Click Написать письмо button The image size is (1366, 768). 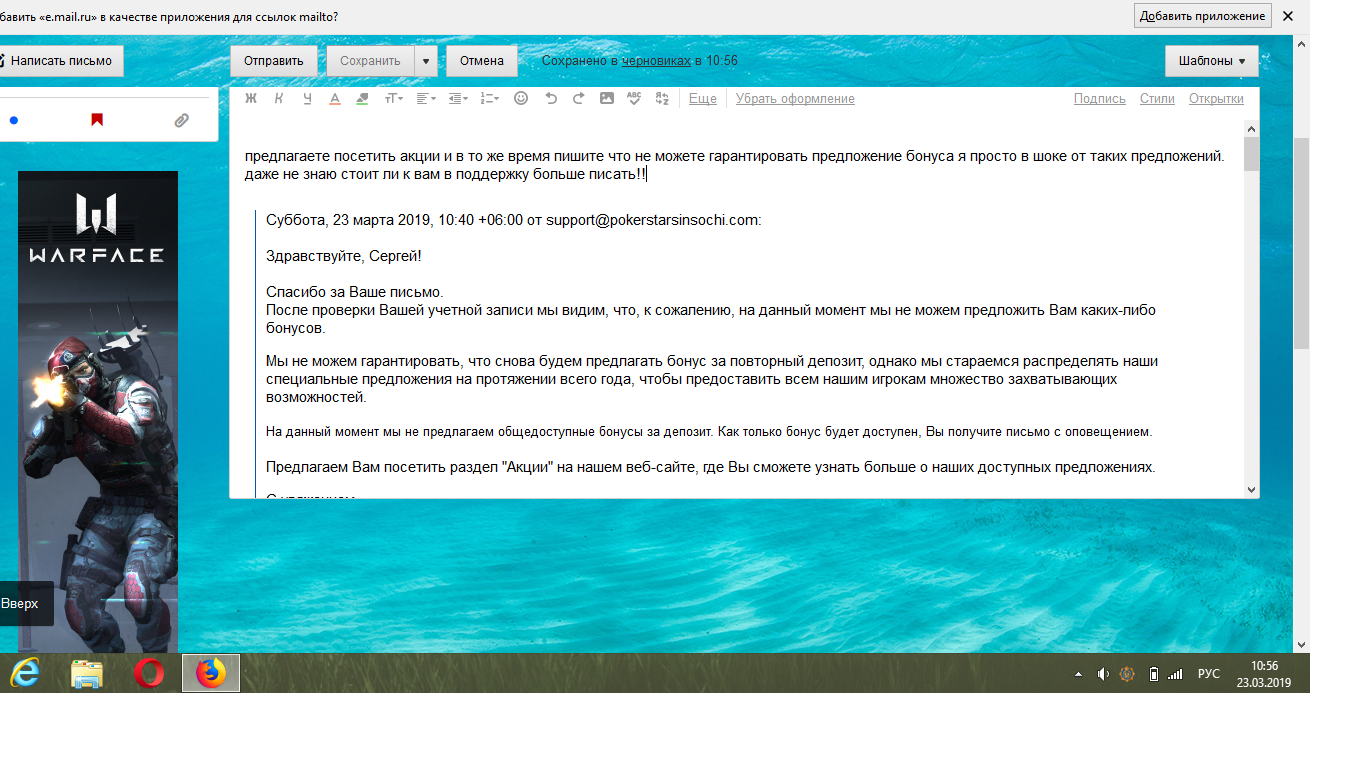(60, 61)
